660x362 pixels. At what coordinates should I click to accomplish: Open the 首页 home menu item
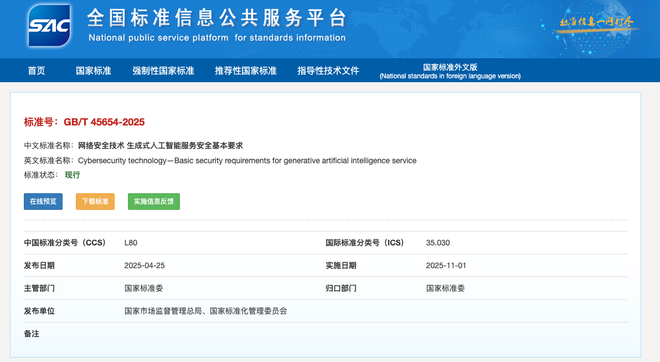[36, 71]
